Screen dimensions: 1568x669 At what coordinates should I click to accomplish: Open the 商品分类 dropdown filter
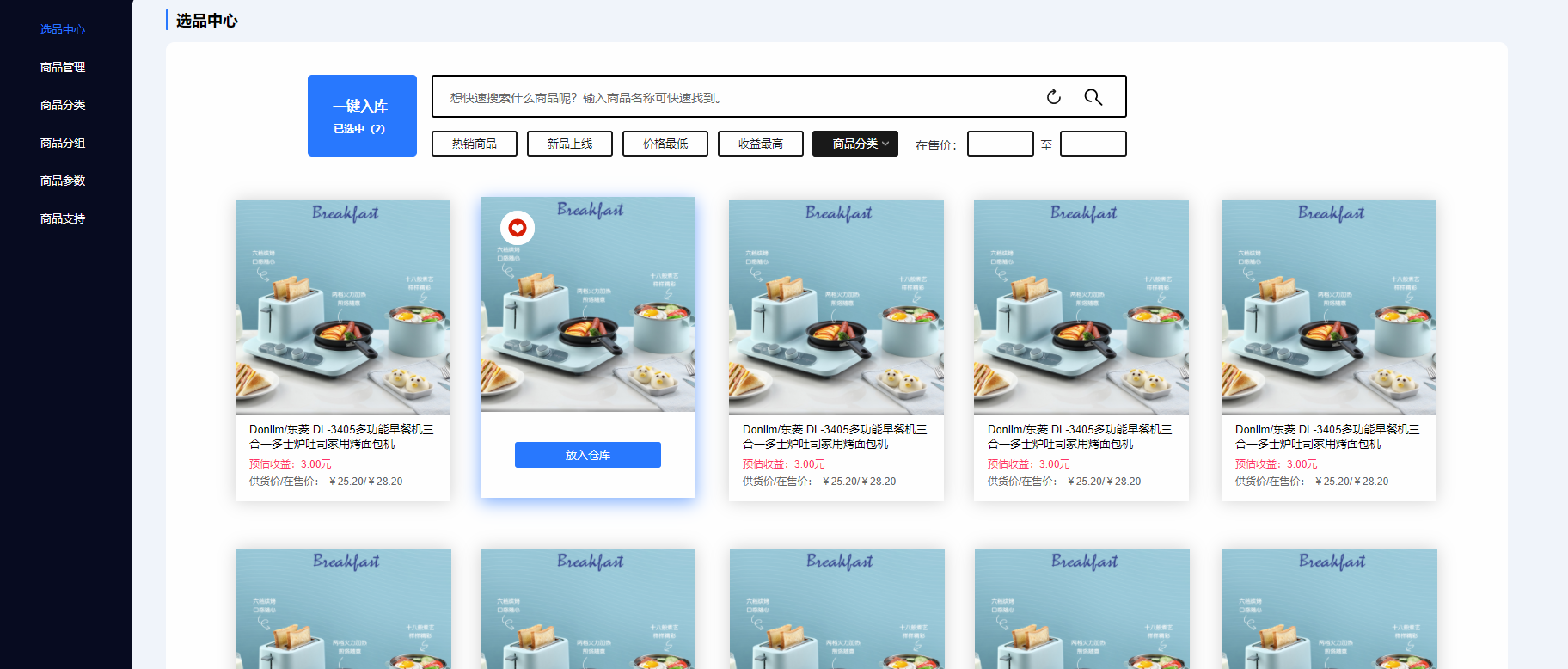pyautogui.click(x=855, y=144)
